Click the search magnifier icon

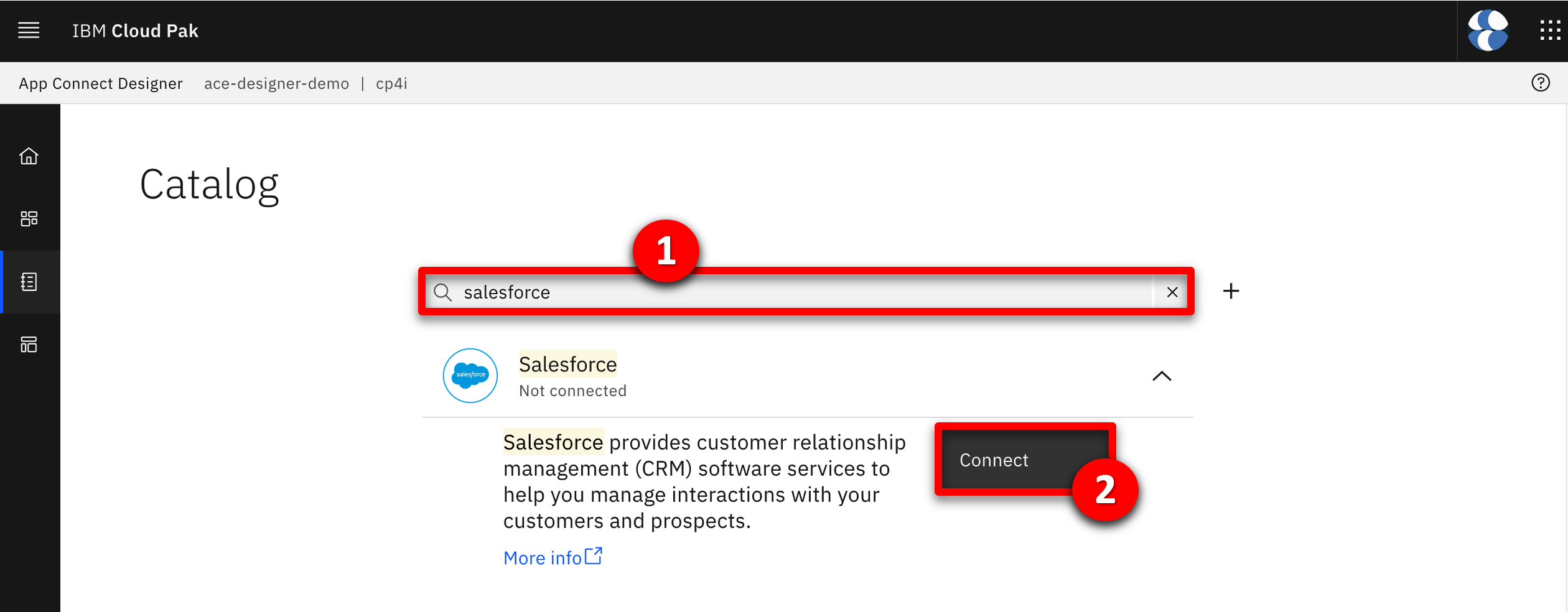pos(443,292)
